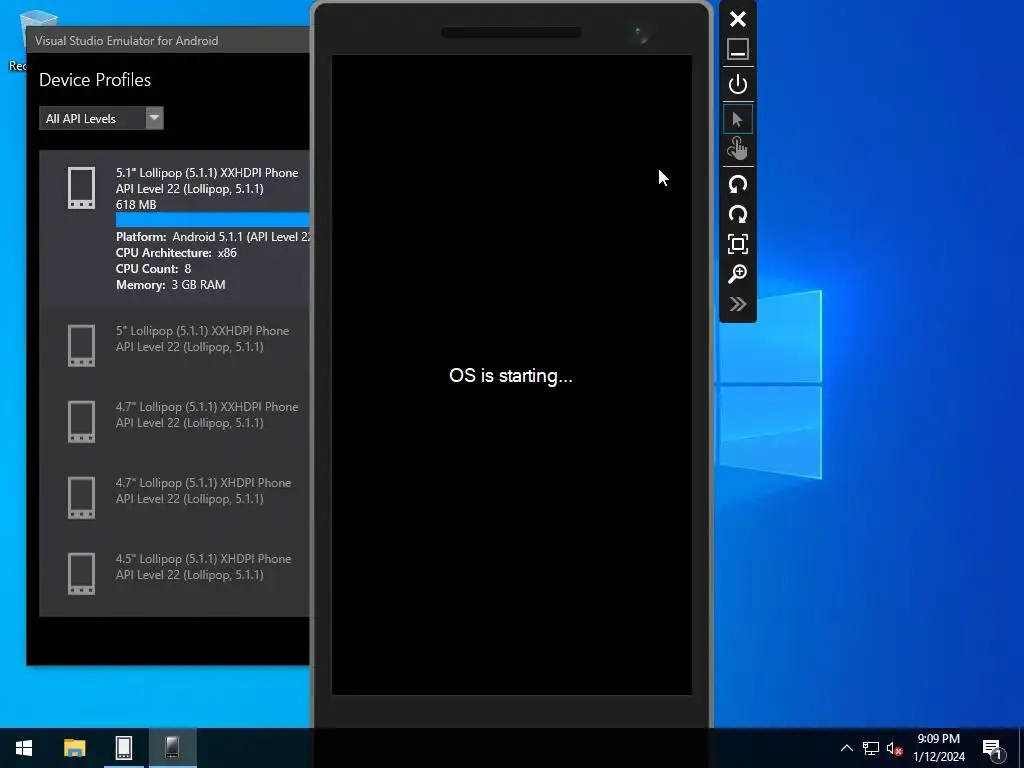Select the 4.7" Lollipop XHDPI Phone profile

(x=174, y=498)
